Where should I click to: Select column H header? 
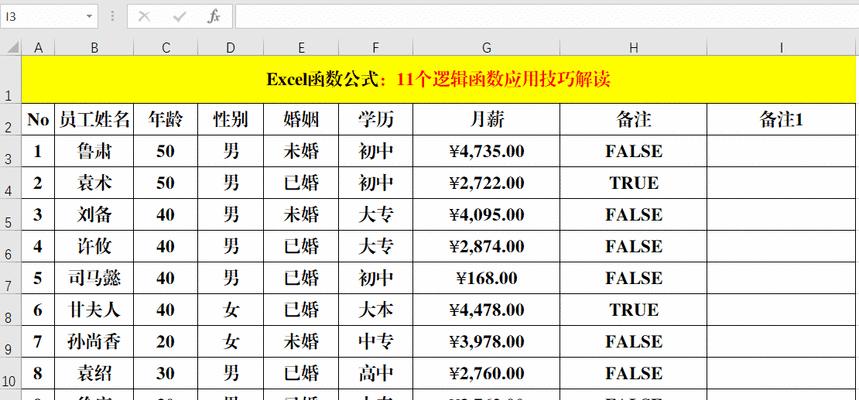pyautogui.click(x=633, y=48)
